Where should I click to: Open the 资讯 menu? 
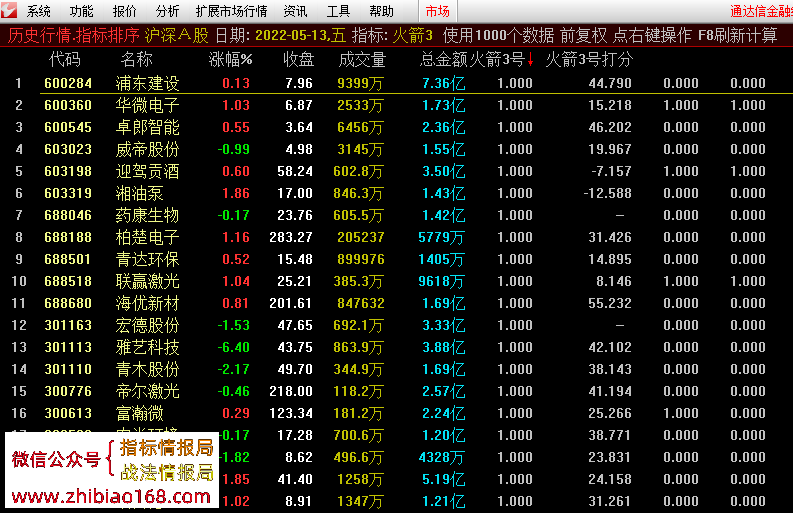tap(295, 11)
